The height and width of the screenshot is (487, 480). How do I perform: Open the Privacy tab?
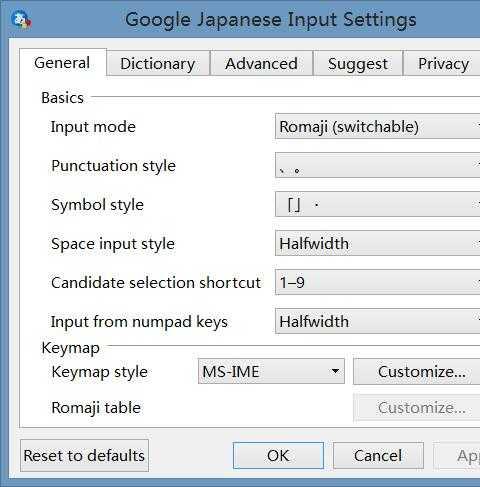[x=442, y=64]
